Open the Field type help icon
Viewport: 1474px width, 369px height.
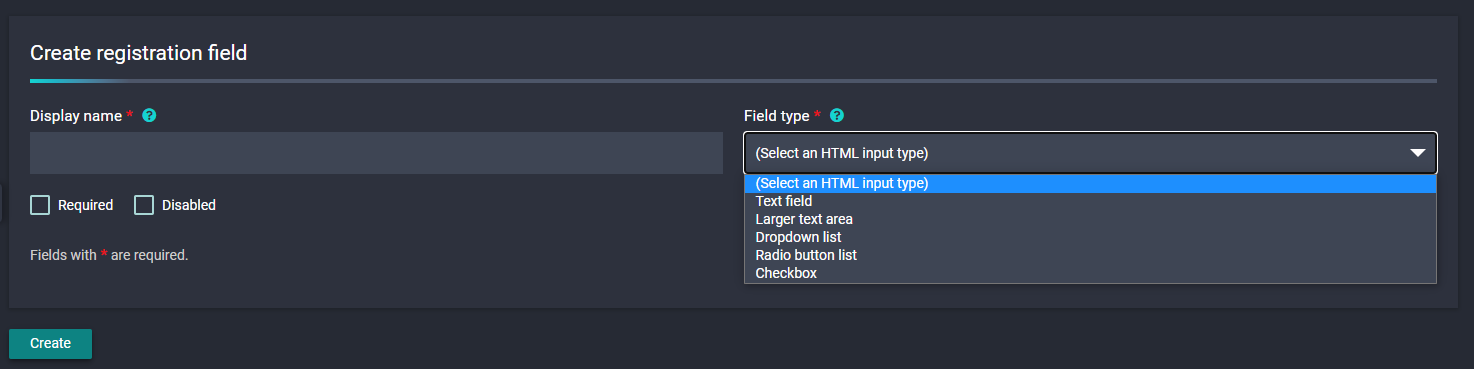[x=837, y=116]
